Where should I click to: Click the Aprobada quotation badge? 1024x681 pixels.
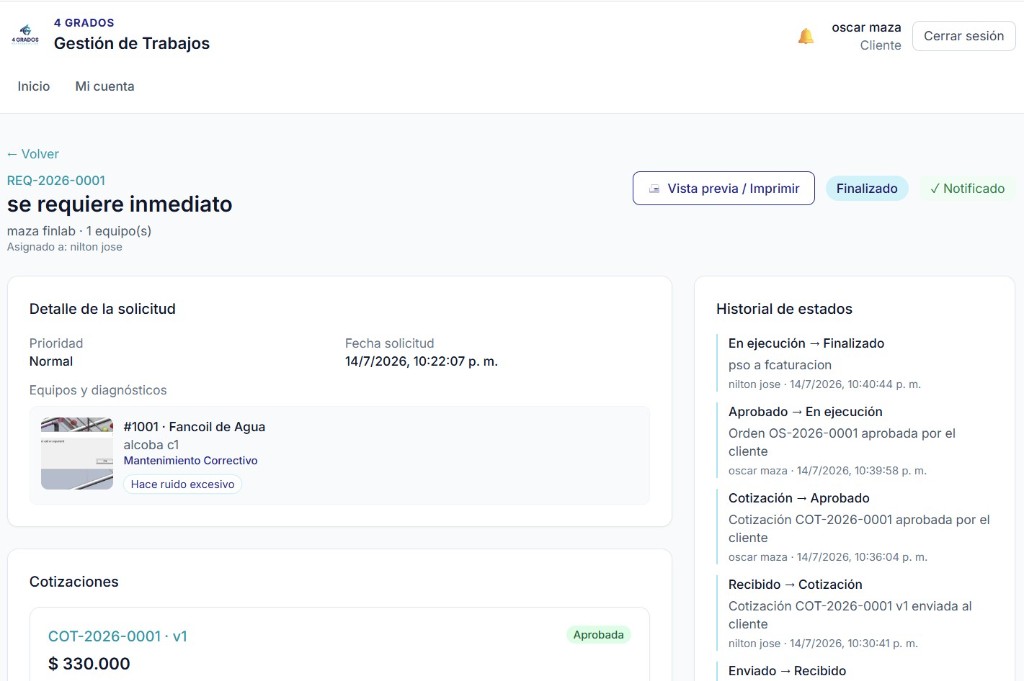click(x=598, y=635)
